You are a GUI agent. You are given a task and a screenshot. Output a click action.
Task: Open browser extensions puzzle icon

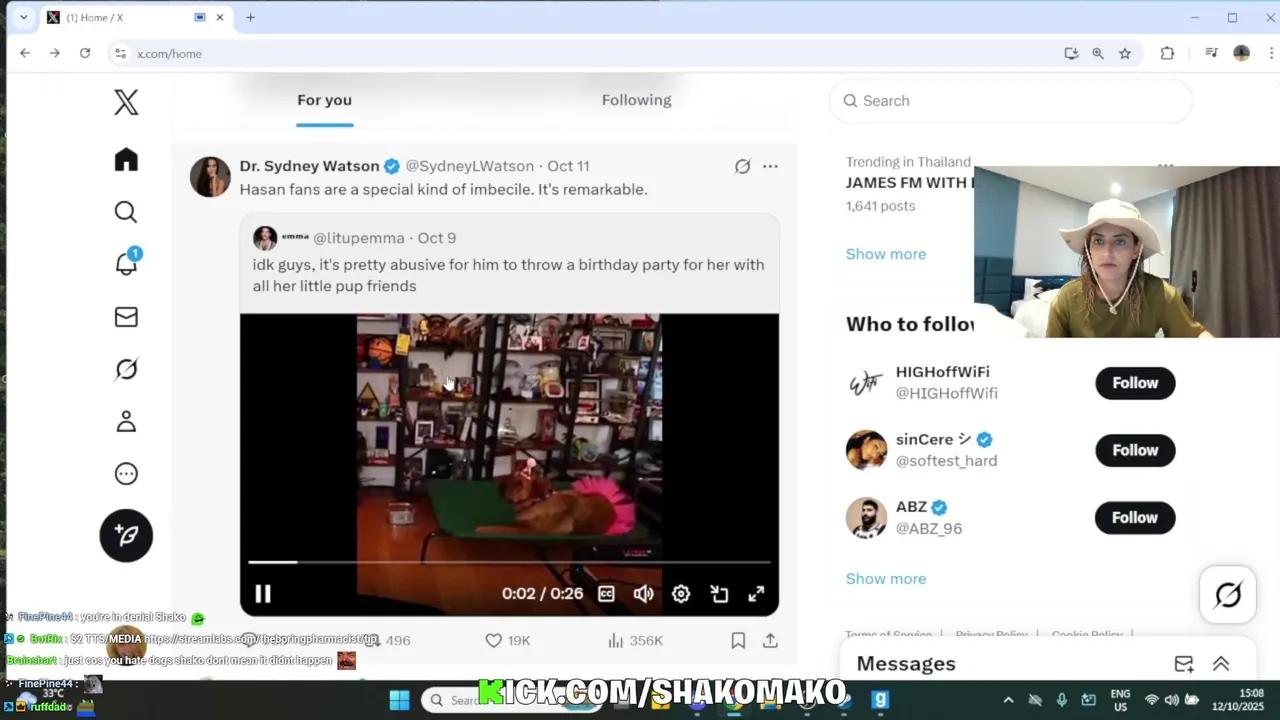click(x=1167, y=54)
